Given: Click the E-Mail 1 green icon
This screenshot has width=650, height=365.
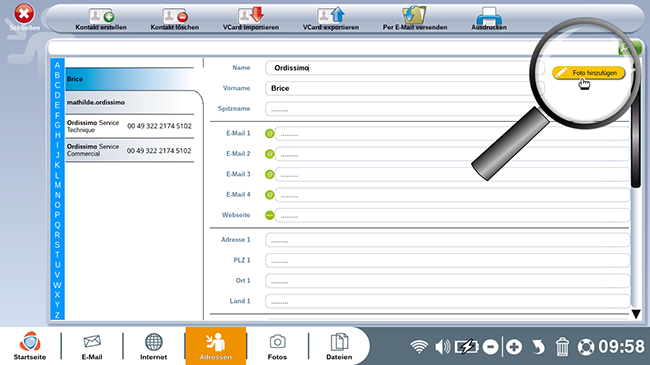Looking at the screenshot, I should click(269, 134).
